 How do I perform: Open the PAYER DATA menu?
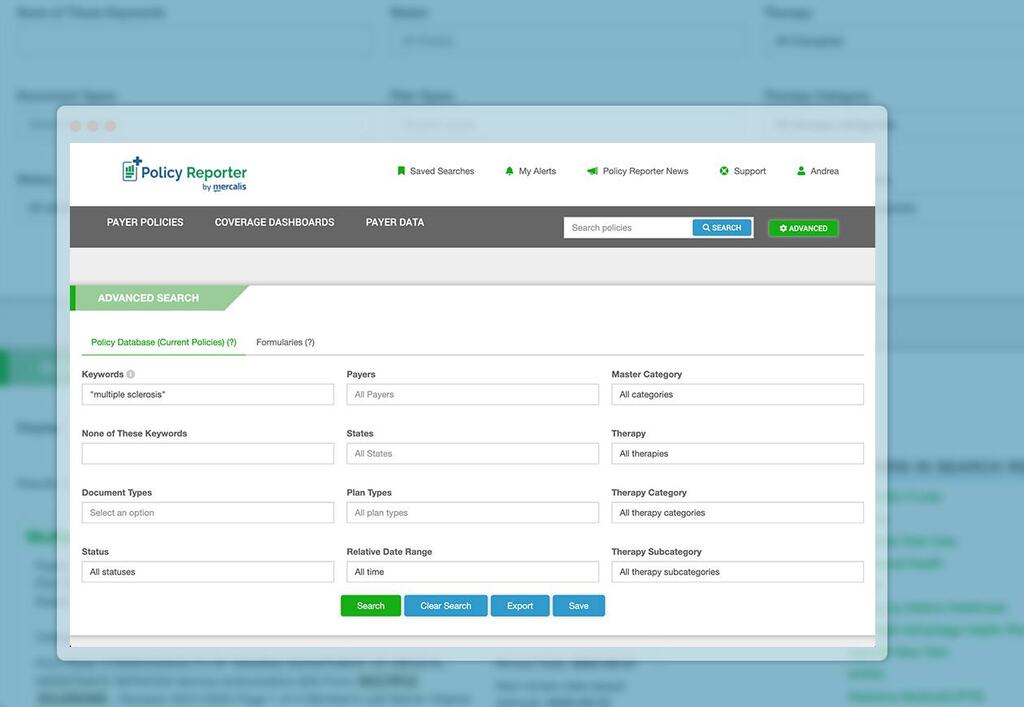pos(395,222)
